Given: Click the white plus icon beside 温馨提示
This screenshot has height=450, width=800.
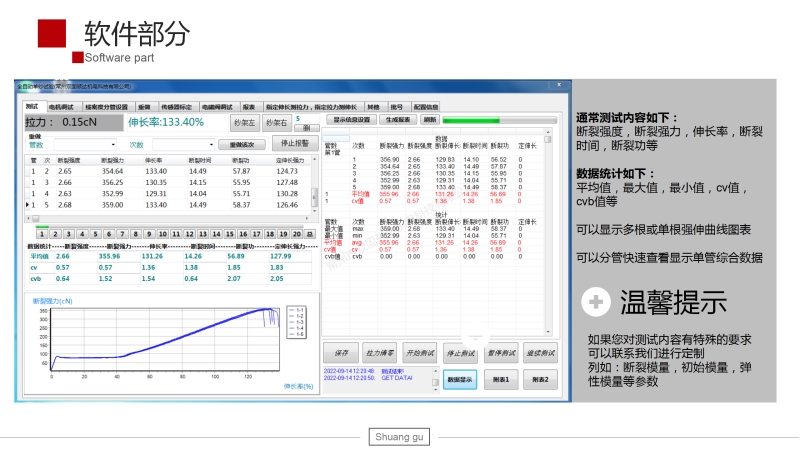Looking at the screenshot, I should coord(596,302).
